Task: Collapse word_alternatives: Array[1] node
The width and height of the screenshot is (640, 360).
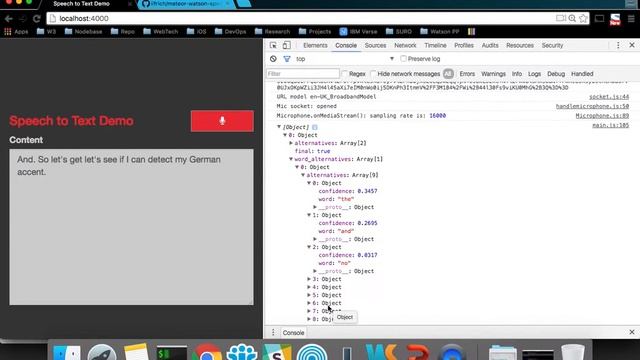Action: click(291, 159)
